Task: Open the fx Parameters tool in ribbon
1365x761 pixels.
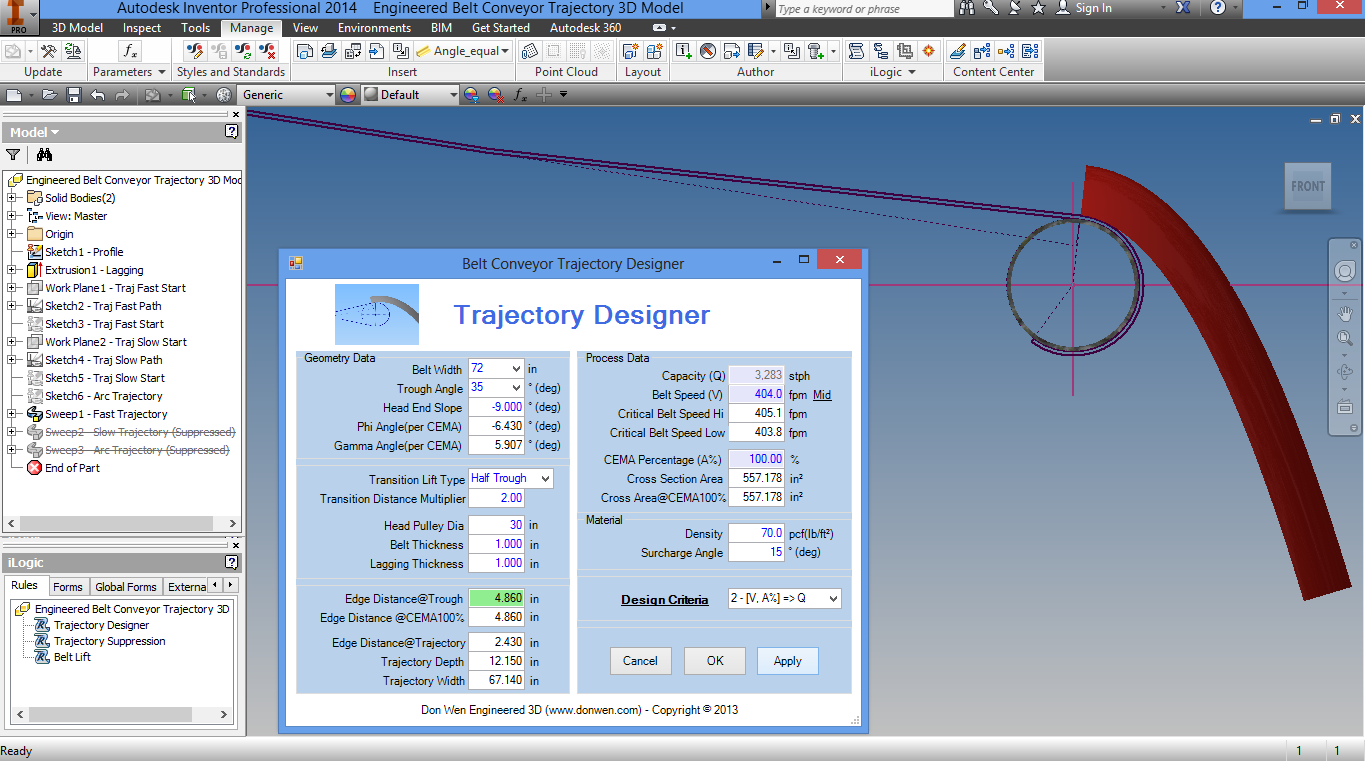Action: [130, 51]
